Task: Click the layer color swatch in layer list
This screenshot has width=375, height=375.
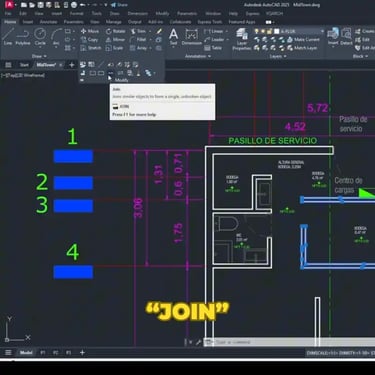Action: [277, 31]
